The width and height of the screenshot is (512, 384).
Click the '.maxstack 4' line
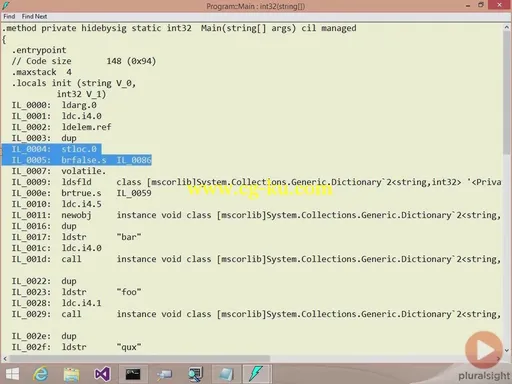pos(42,72)
